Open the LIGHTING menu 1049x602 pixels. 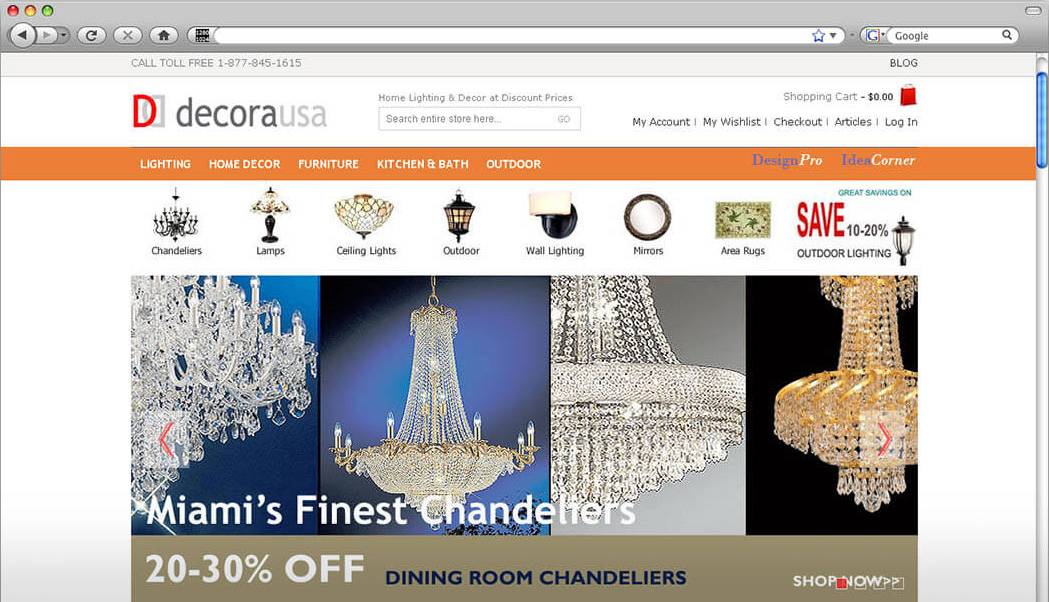tap(165, 164)
